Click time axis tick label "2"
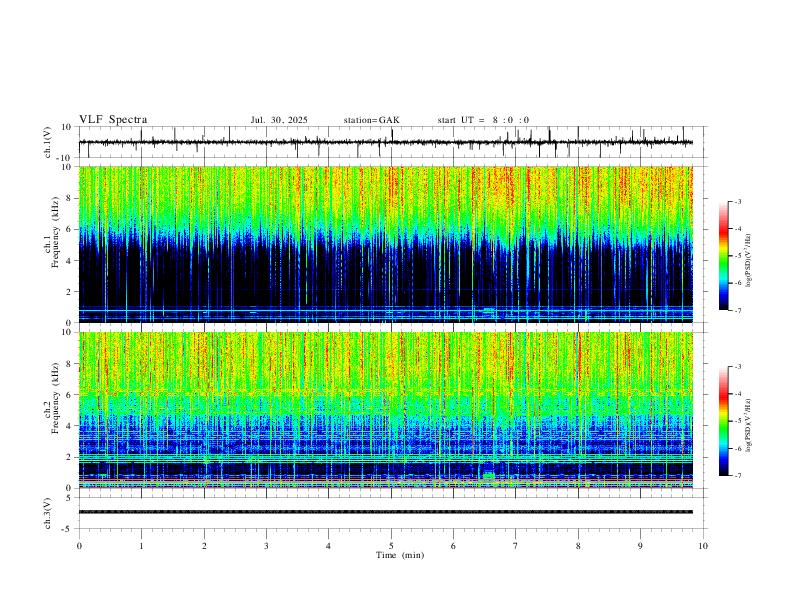792x612 pixels. pos(204,546)
